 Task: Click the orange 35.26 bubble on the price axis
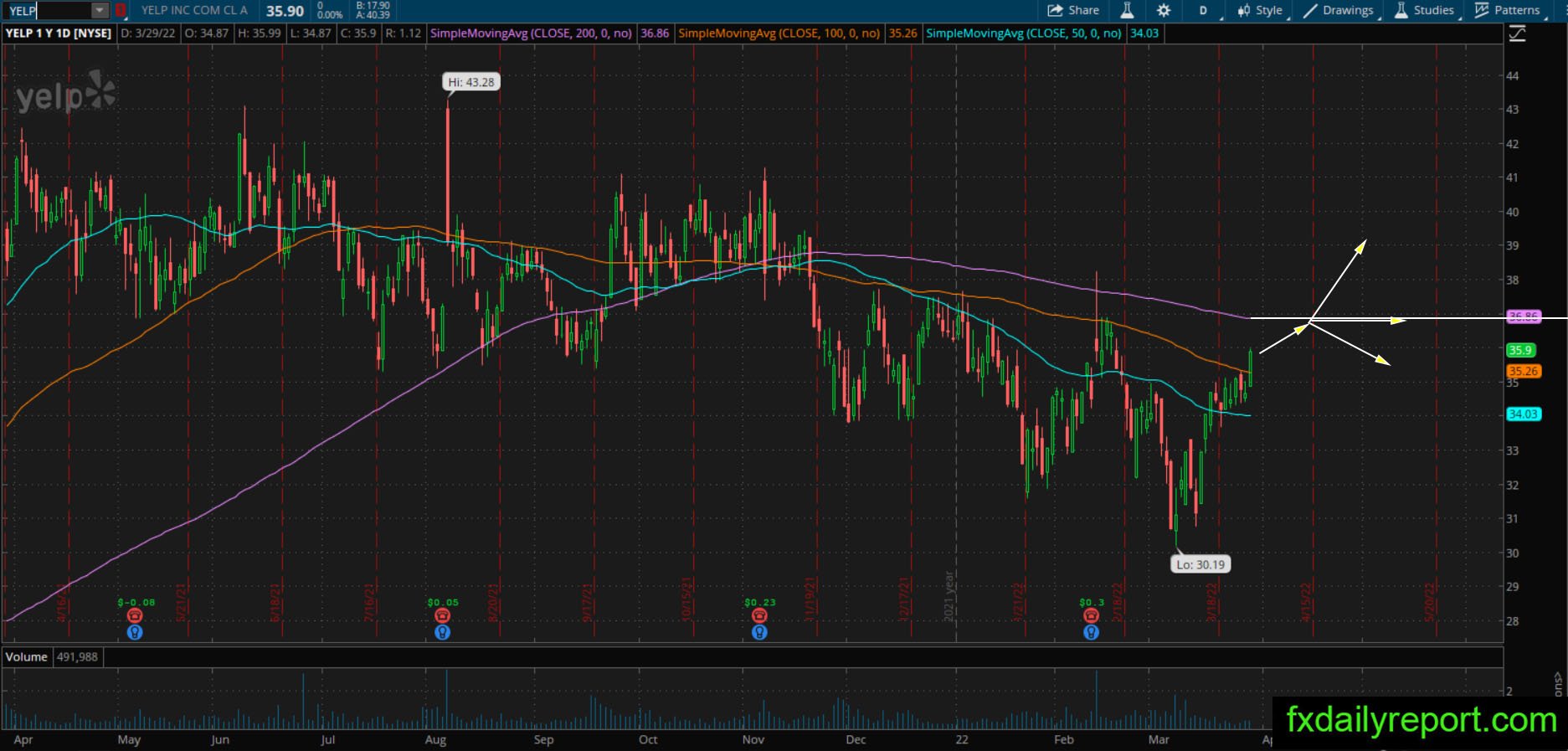point(1524,371)
